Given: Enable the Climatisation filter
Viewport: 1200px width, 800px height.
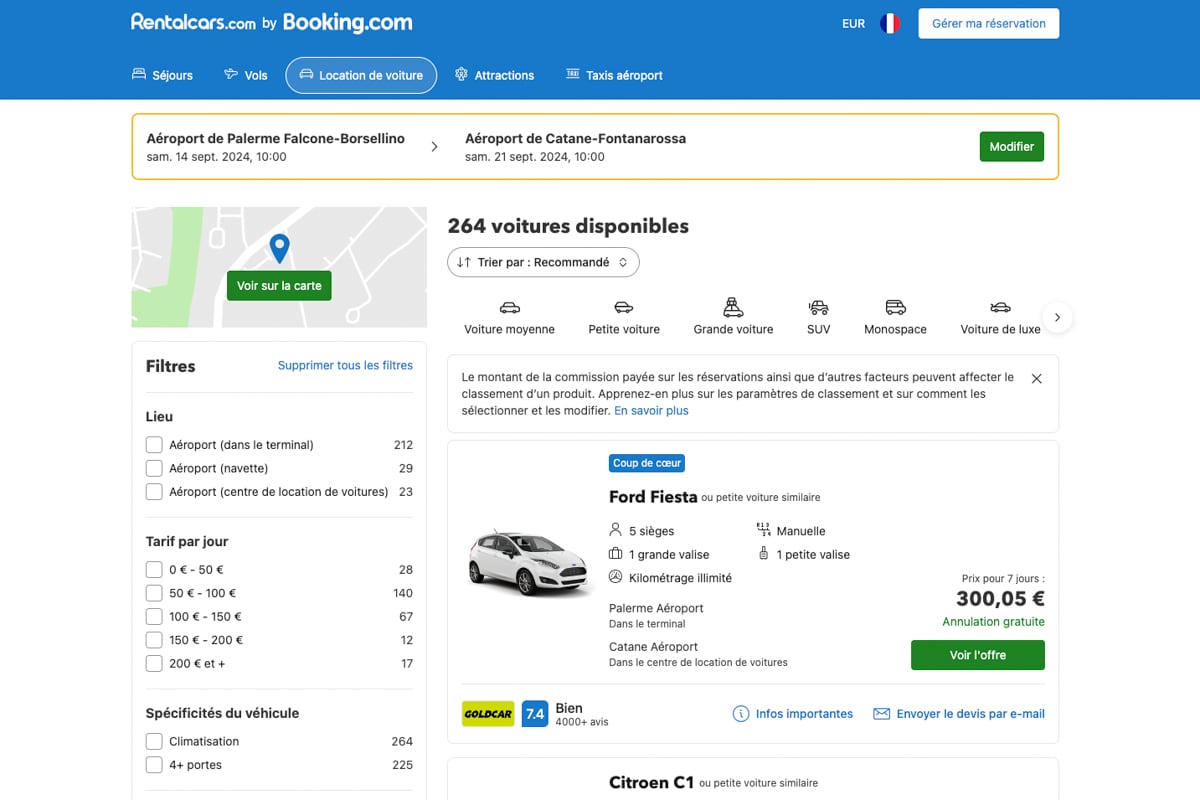Looking at the screenshot, I should (x=154, y=742).
